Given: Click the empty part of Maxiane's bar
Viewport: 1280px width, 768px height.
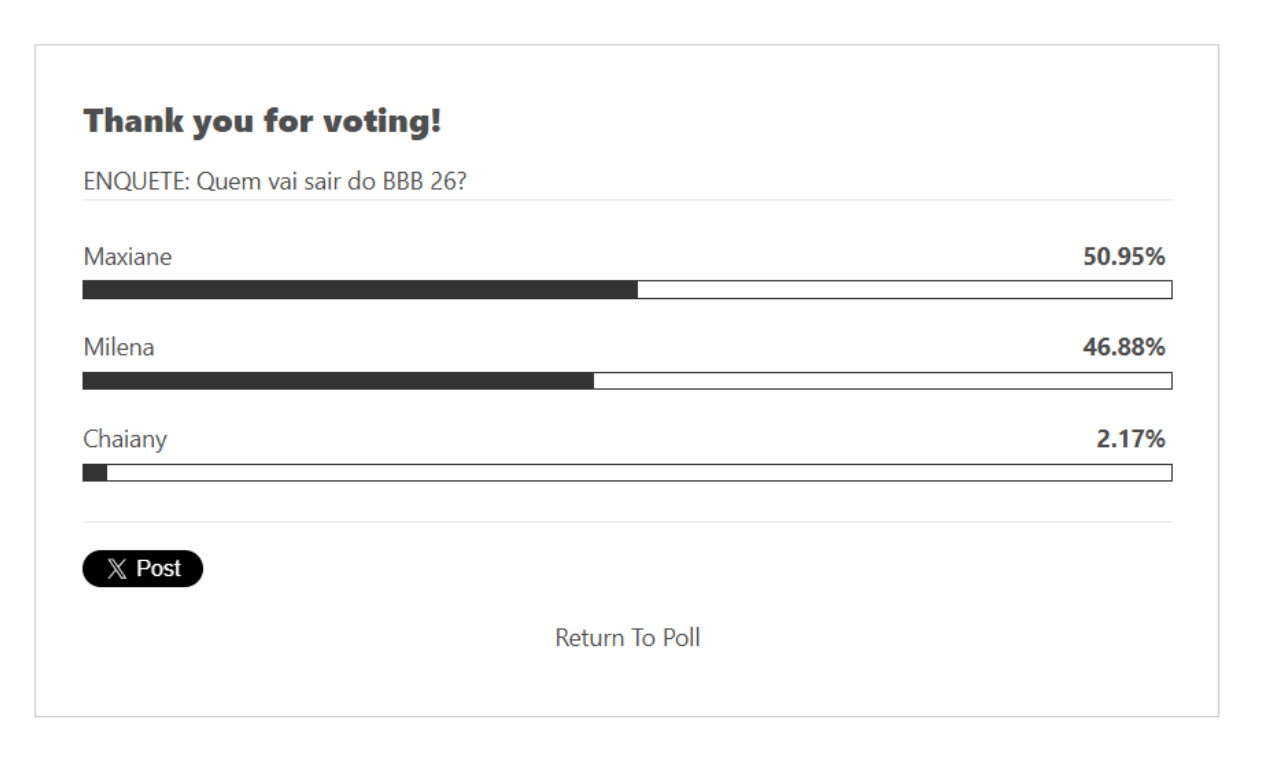Looking at the screenshot, I should point(904,290).
